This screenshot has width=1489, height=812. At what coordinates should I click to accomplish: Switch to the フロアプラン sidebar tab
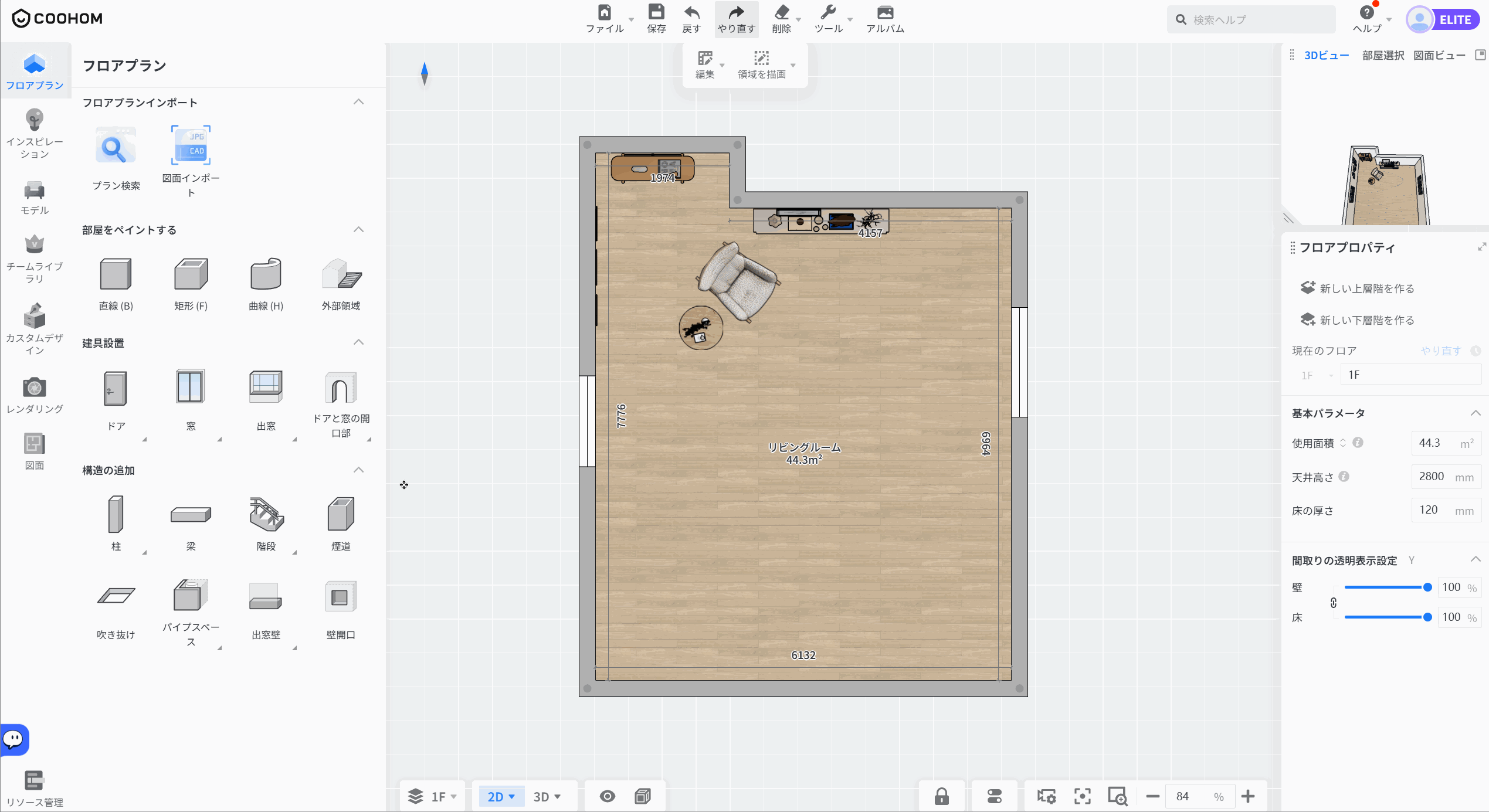point(35,71)
